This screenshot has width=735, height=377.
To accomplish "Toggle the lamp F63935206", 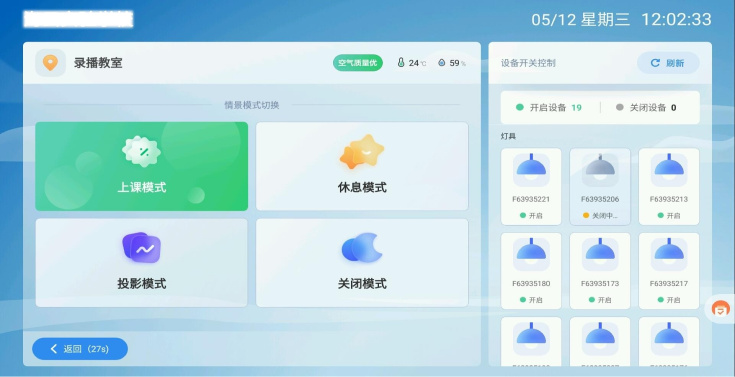I will point(600,187).
